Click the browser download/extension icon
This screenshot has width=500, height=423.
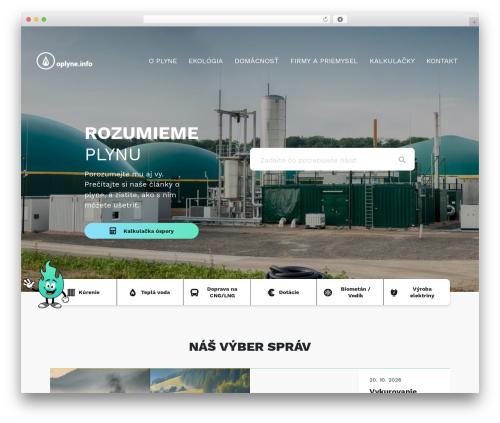click(340, 19)
